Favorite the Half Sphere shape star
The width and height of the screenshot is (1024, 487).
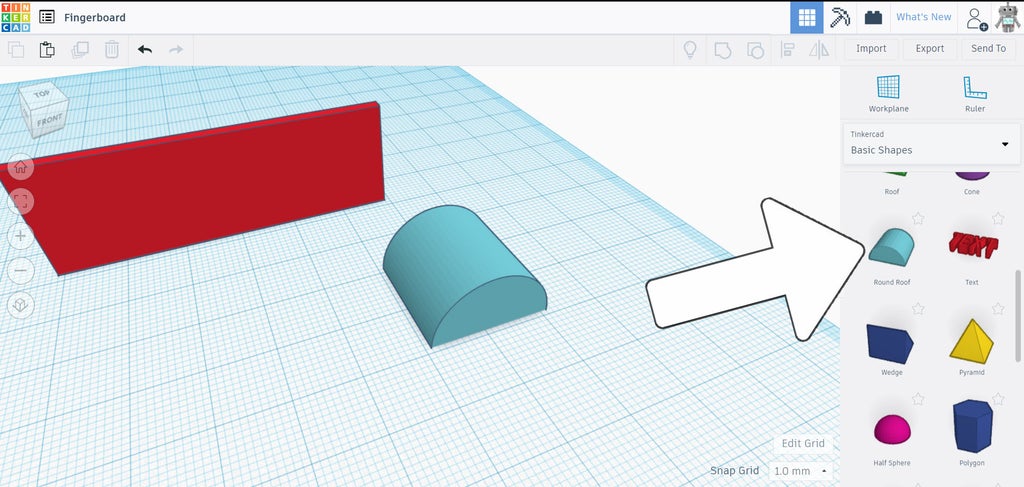pos(918,399)
